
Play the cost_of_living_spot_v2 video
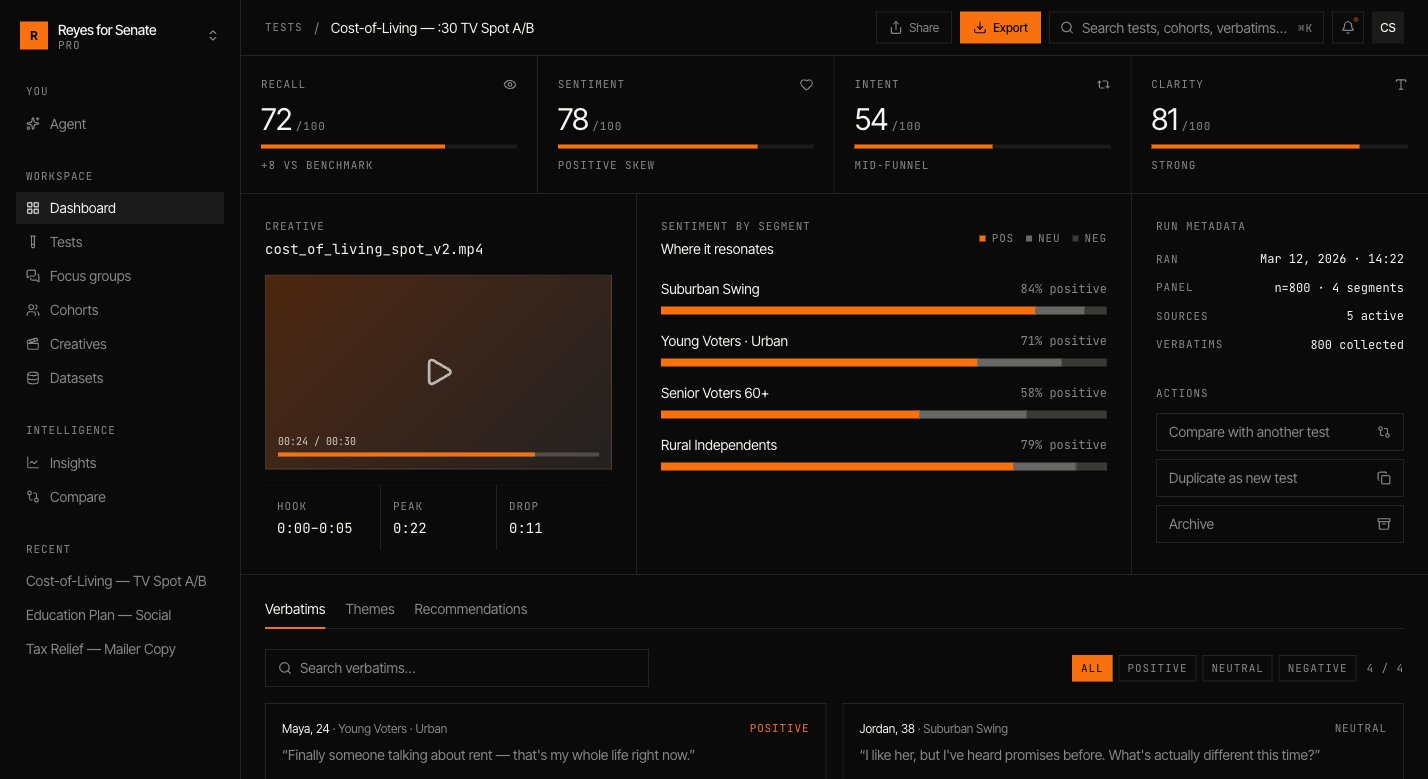(438, 372)
